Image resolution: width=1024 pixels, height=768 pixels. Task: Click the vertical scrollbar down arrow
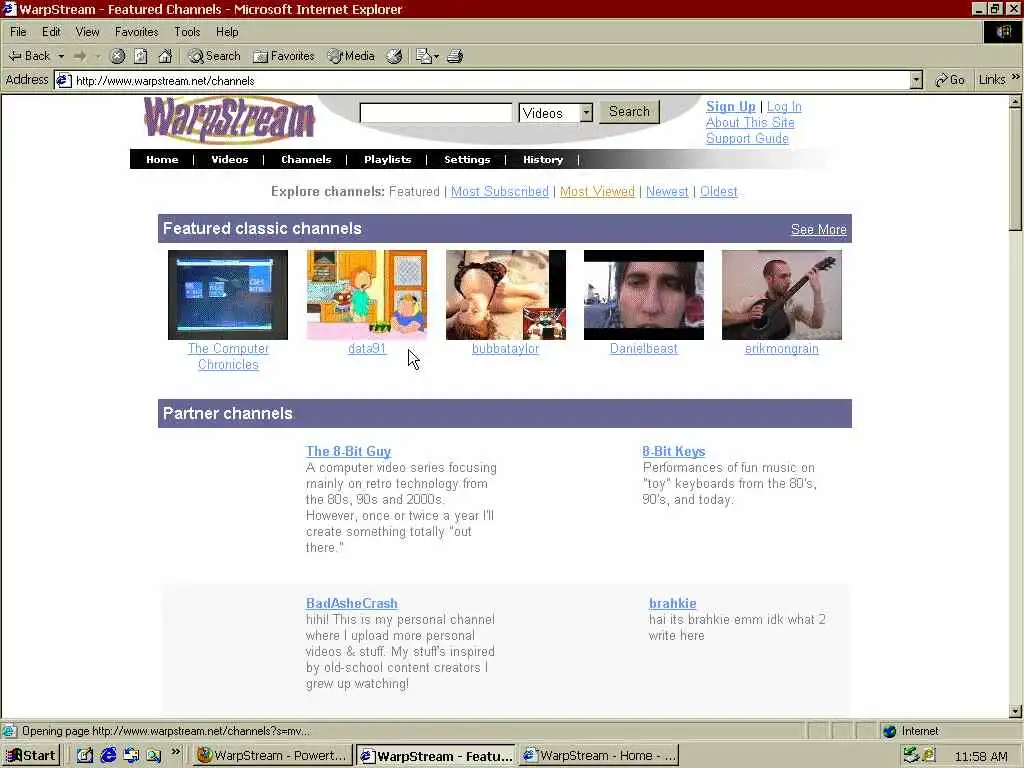1016,711
